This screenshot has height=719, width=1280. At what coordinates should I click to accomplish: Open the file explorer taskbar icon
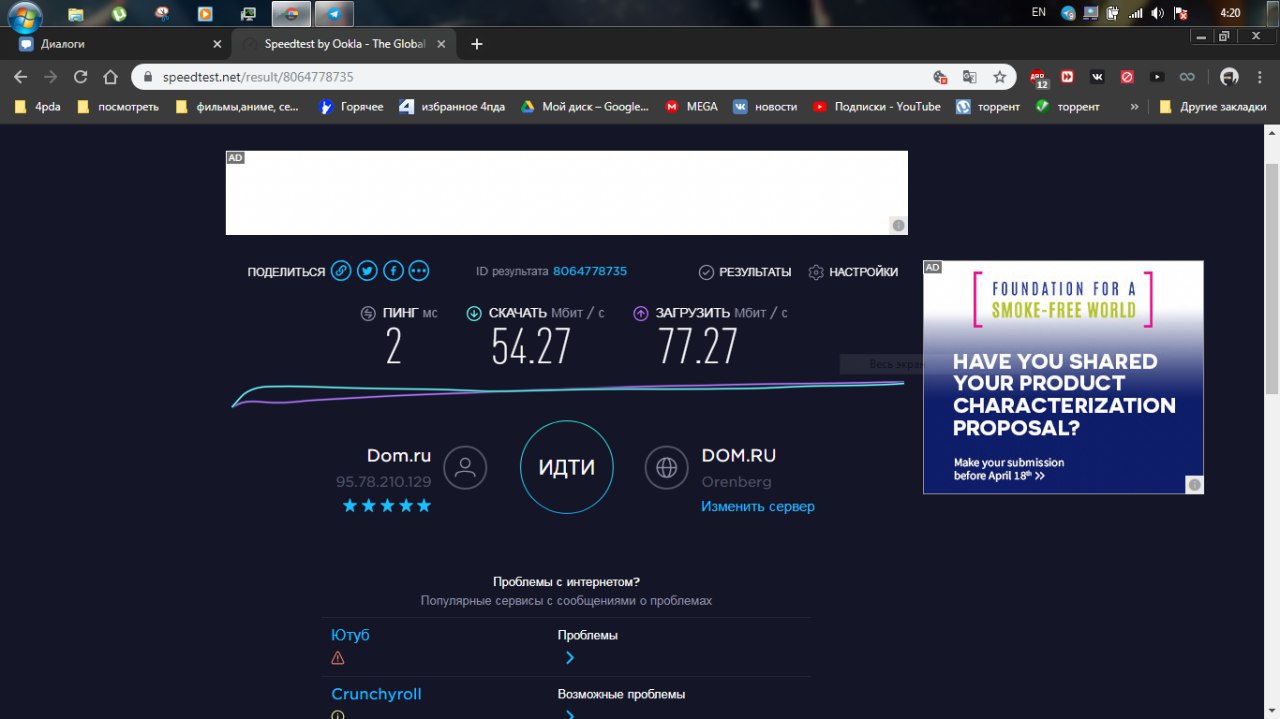click(x=76, y=14)
